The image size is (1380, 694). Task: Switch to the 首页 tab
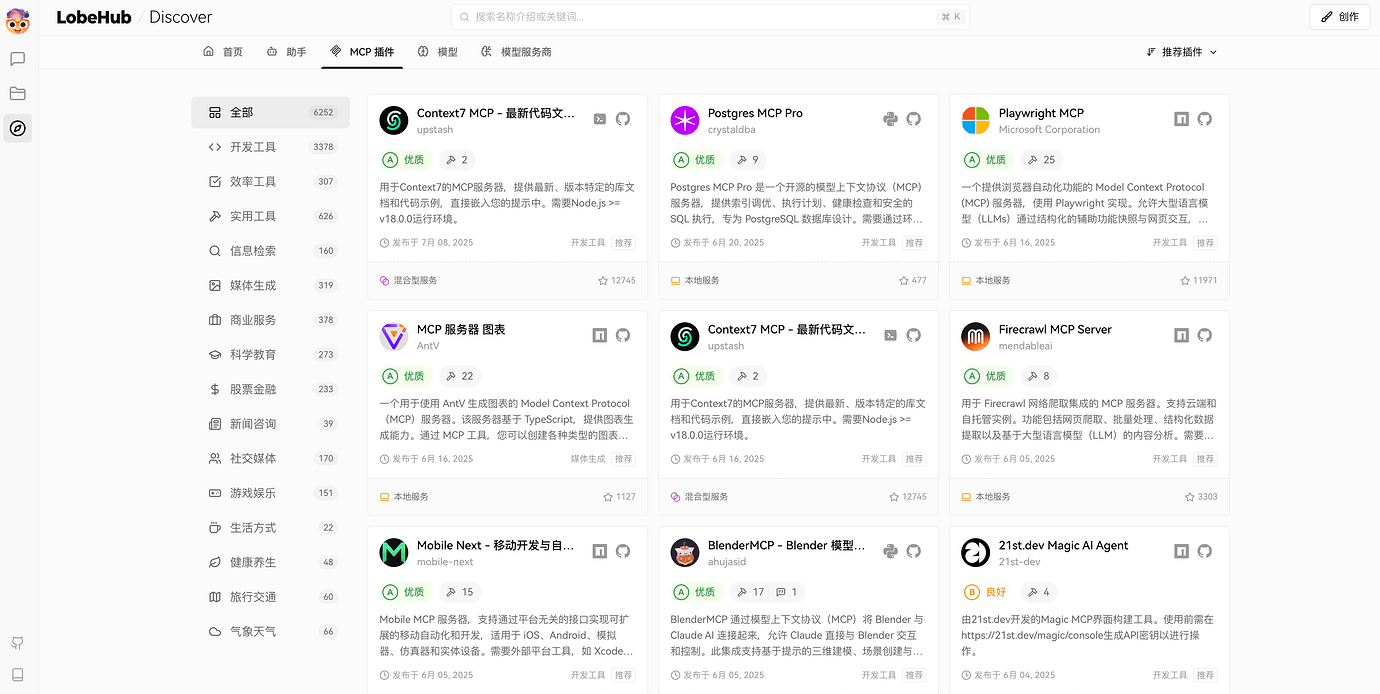tap(223, 52)
